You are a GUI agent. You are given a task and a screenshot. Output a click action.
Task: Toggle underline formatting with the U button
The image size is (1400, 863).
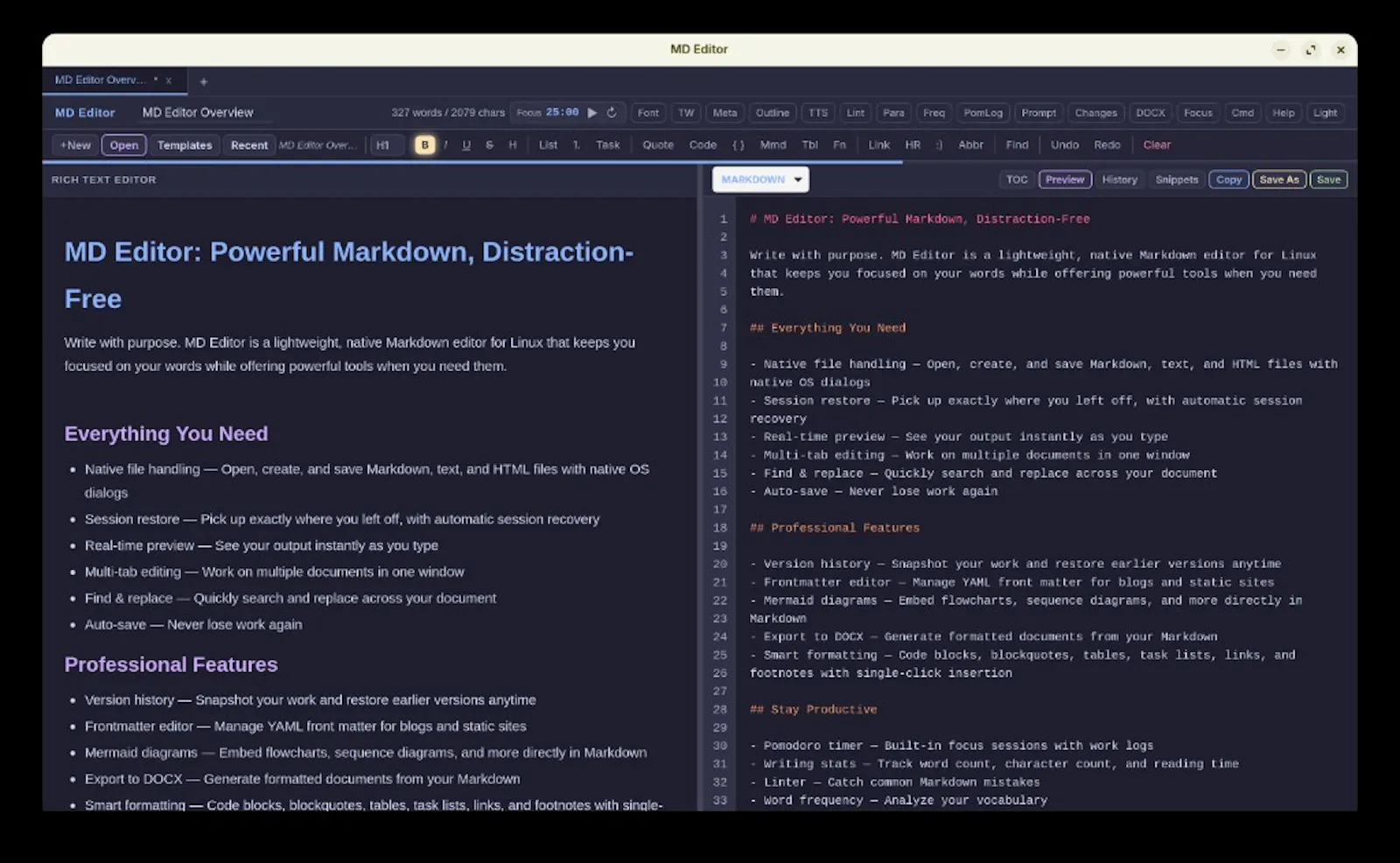tap(466, 145)
